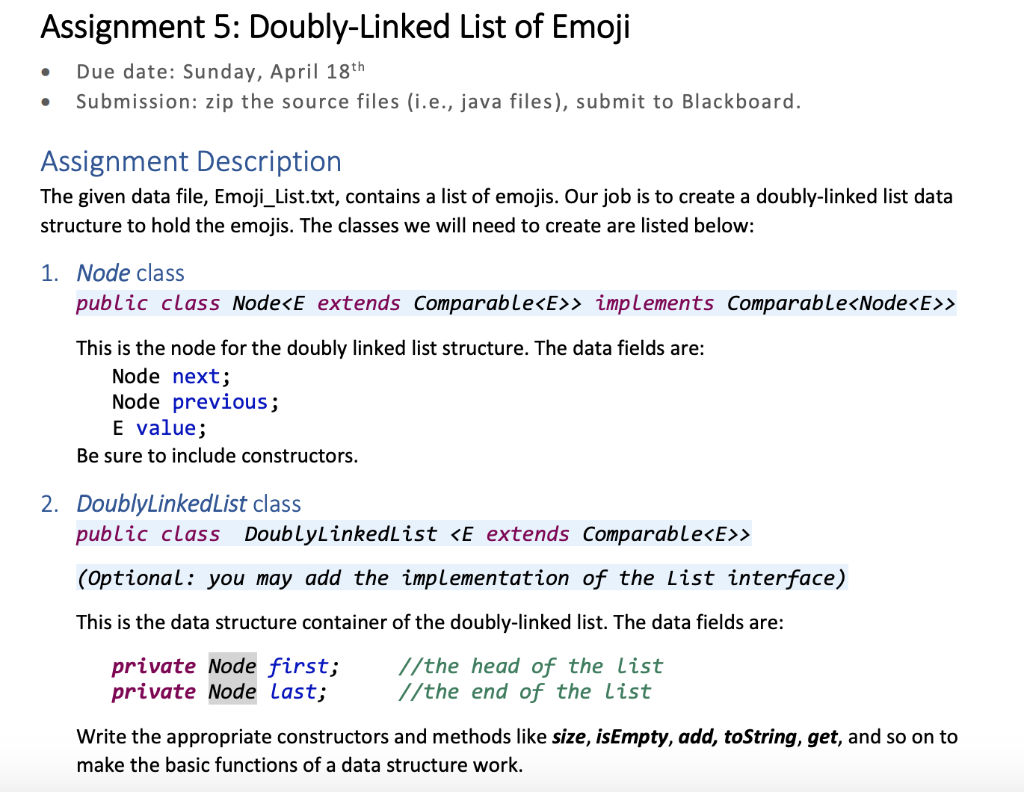The height and width of the screenshot is (792, 1024).
Task: Click the highlighted Node class declaration code
Action: tap(516, 302)
